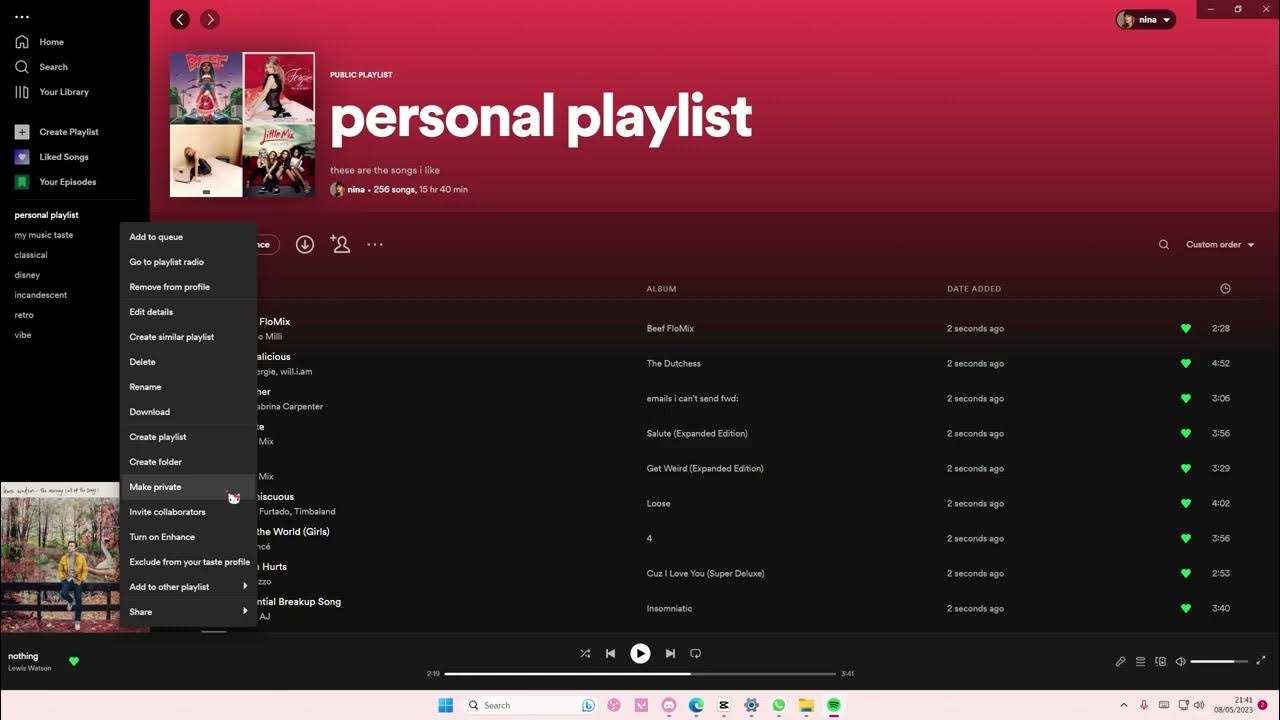Unlike the Get Weird (Expanded Edition) track
The width and height of the screenshot is (1280, 720).
coord(1186,468)
